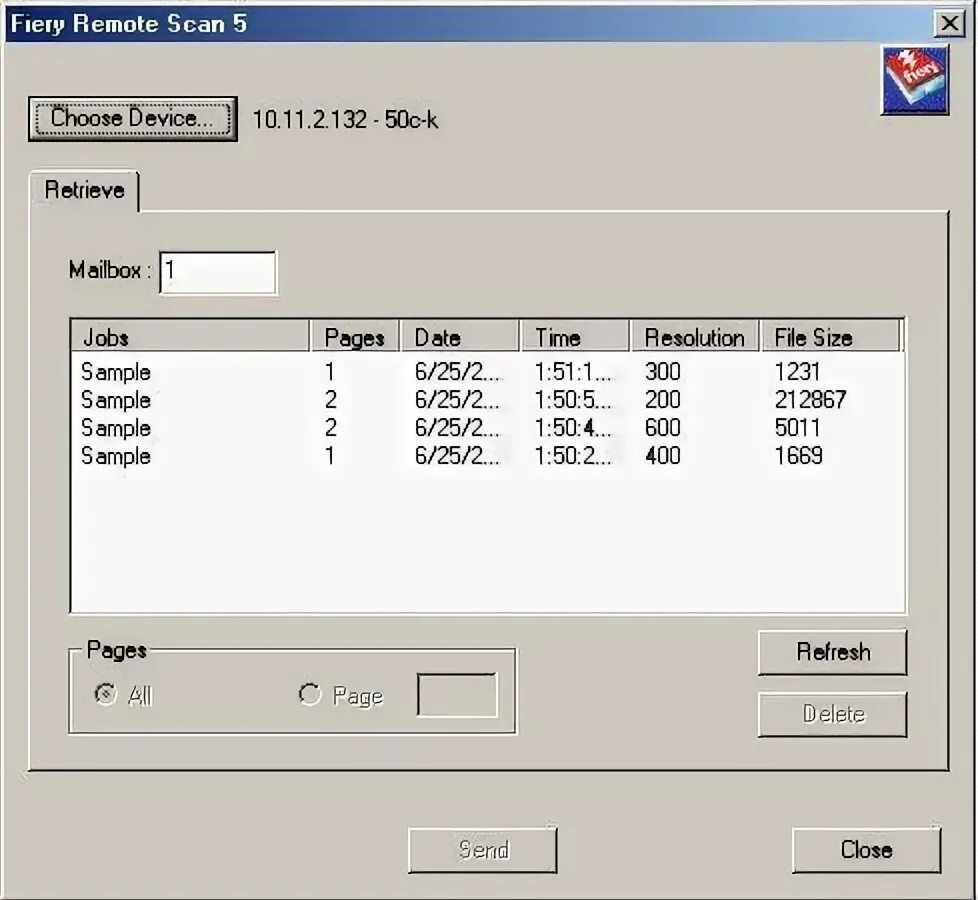
Task: Select the Page radio button
Action: coord(309,694)
